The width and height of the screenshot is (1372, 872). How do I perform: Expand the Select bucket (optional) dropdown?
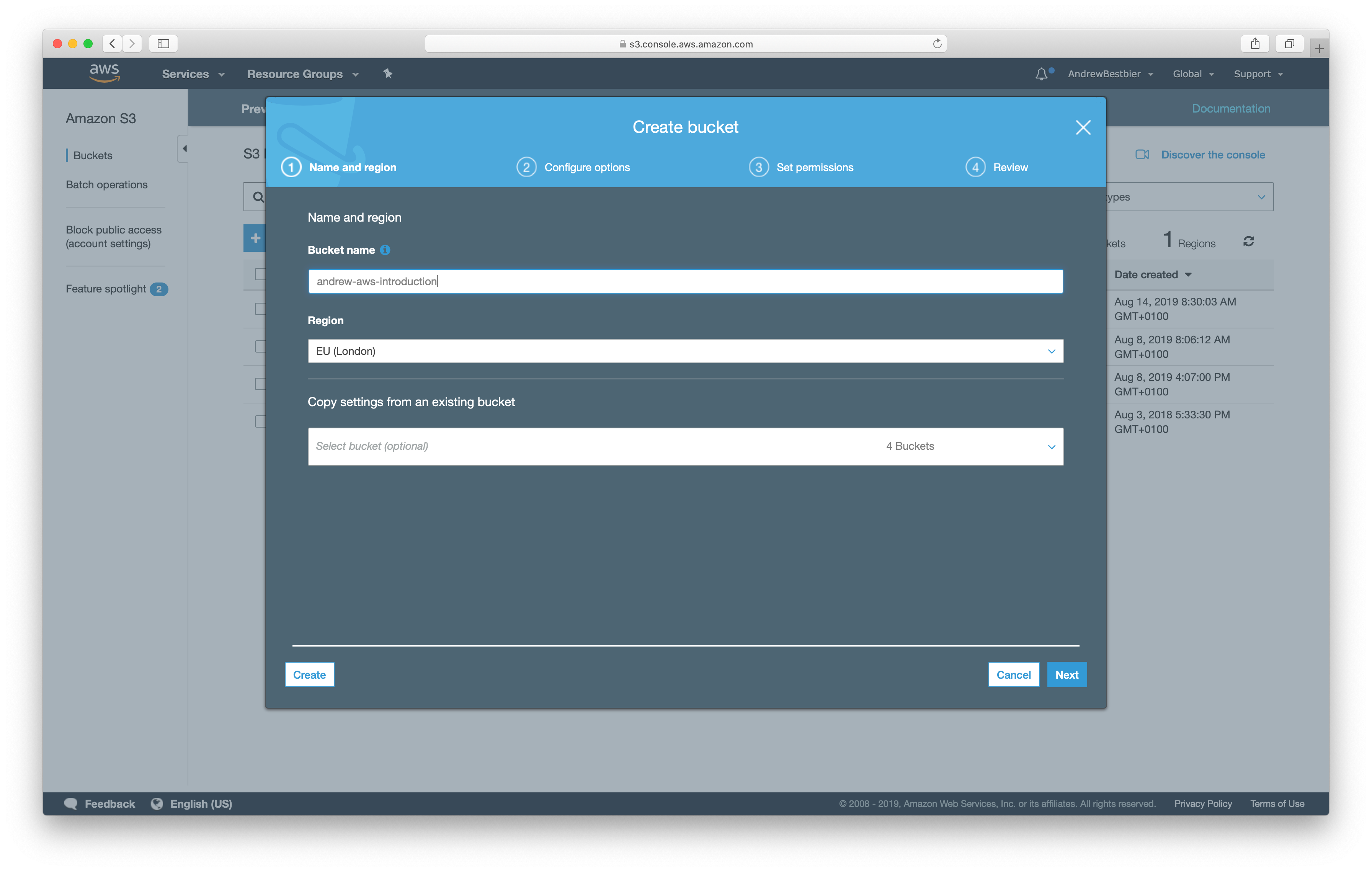[x=686, y=447]
